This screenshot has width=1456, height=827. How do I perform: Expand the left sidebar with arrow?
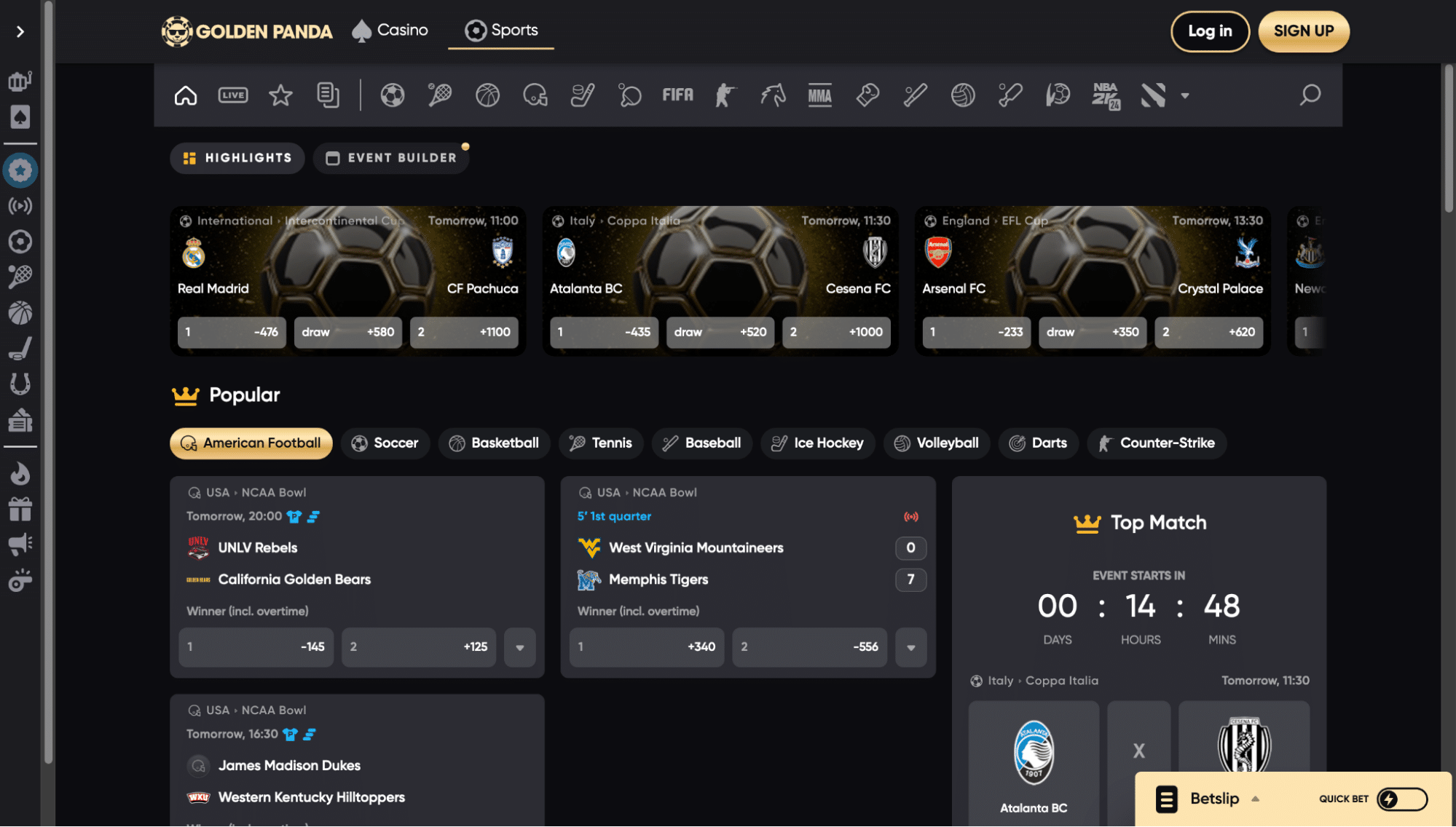tap(20, 31)
